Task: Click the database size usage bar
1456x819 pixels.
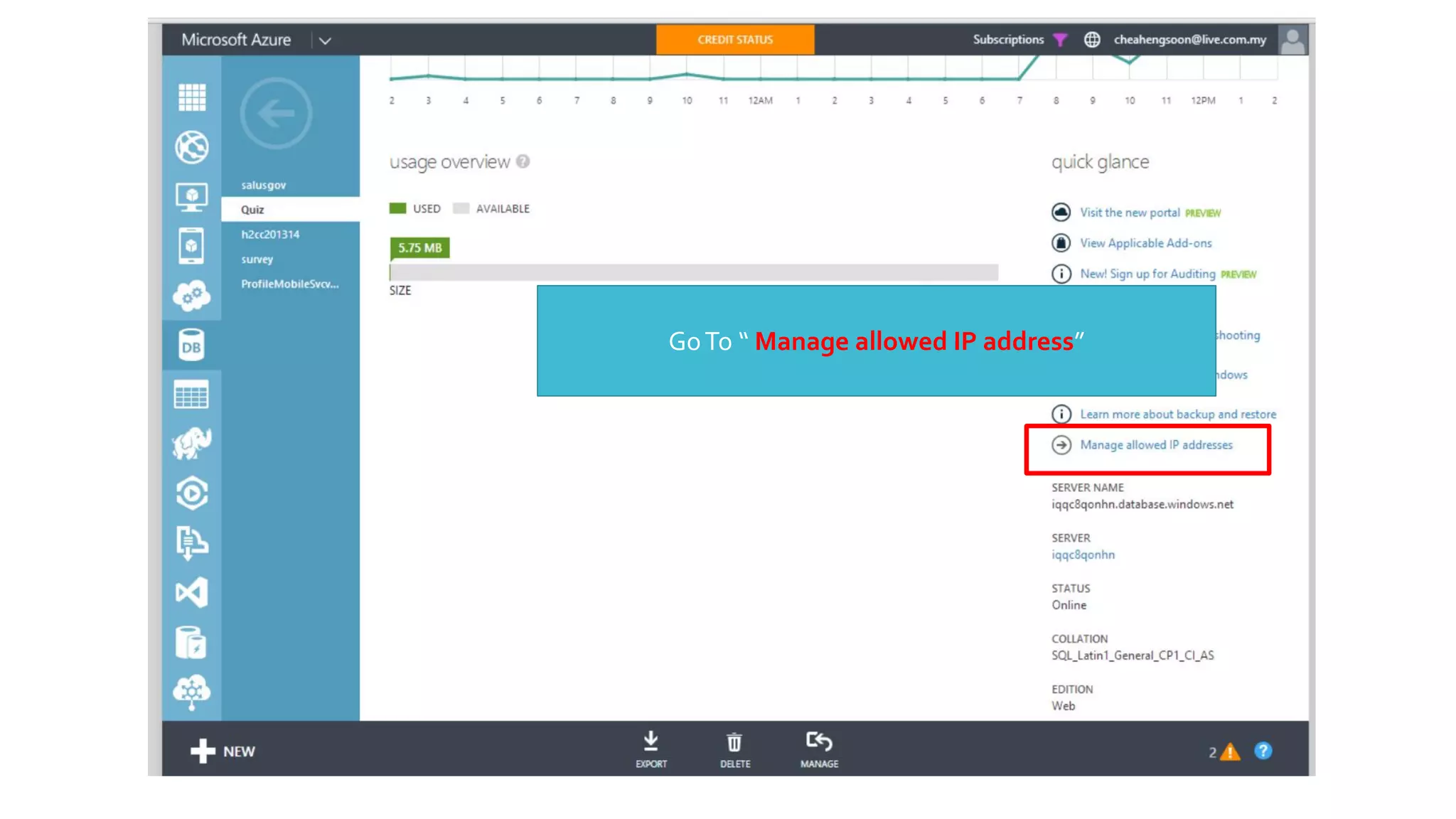Action: [x=694, y=272]
